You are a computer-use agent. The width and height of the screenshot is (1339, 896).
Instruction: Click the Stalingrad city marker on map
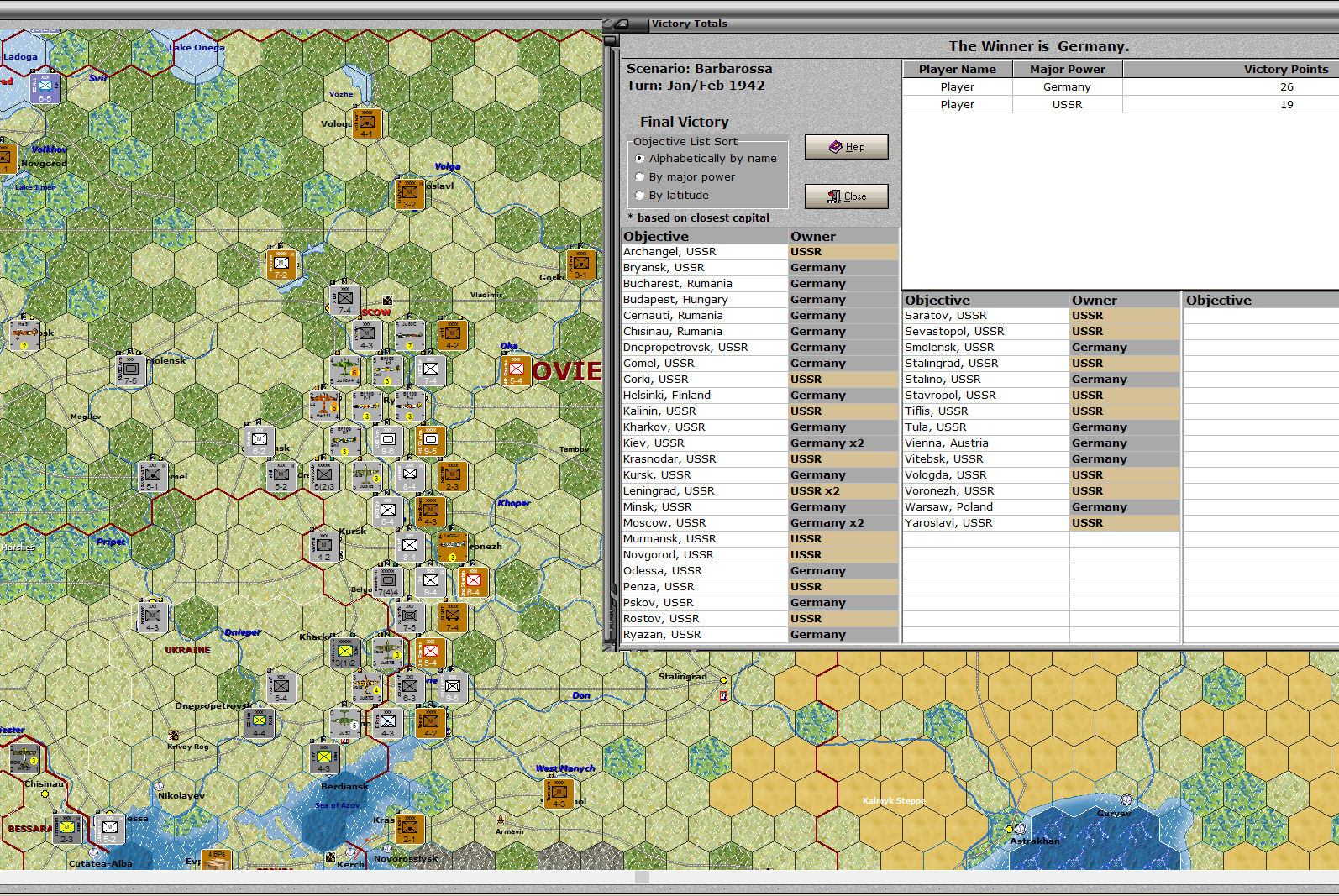coord(723,680)
